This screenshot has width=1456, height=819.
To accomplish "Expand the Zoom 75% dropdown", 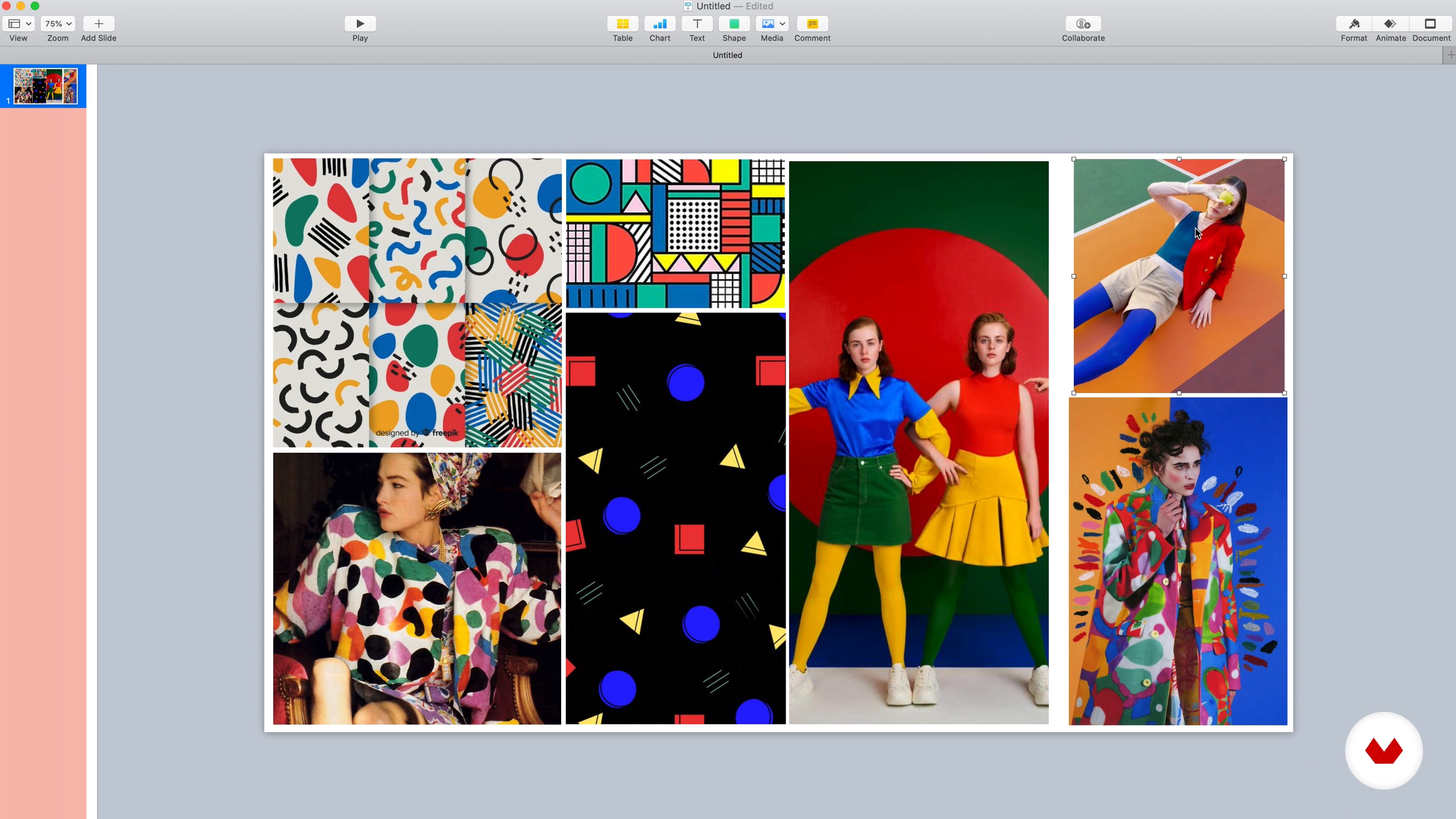I will click(x=58, y=24).
